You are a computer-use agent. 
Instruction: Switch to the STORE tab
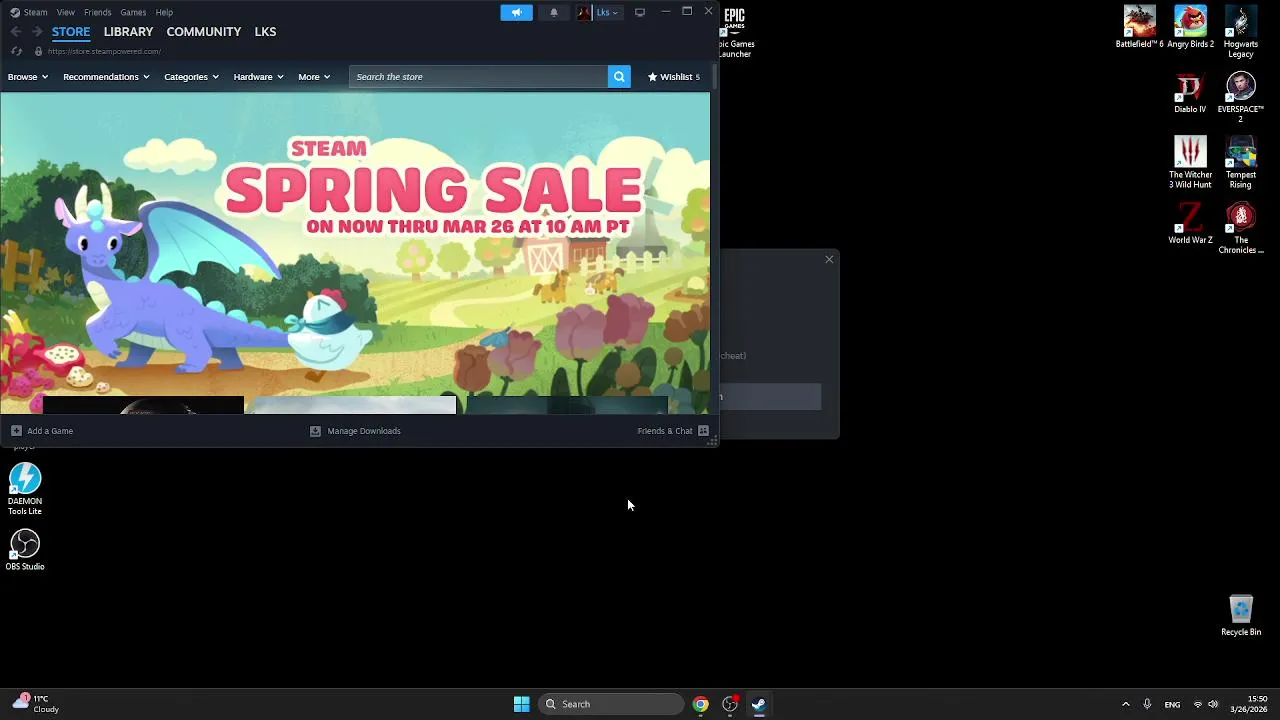71,32
